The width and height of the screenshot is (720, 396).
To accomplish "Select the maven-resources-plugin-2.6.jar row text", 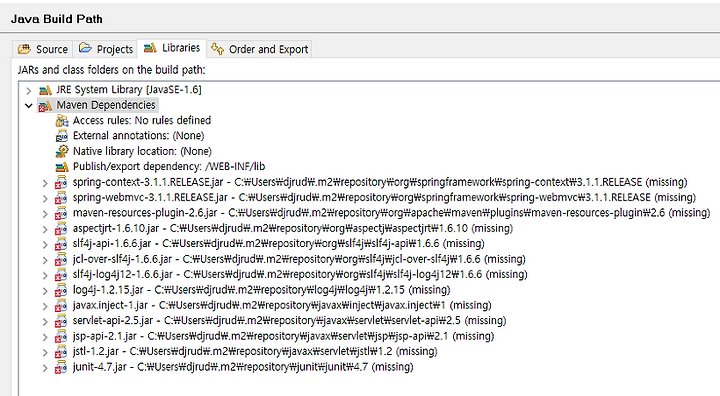I will pyautogui.click(x=391, y=213).
